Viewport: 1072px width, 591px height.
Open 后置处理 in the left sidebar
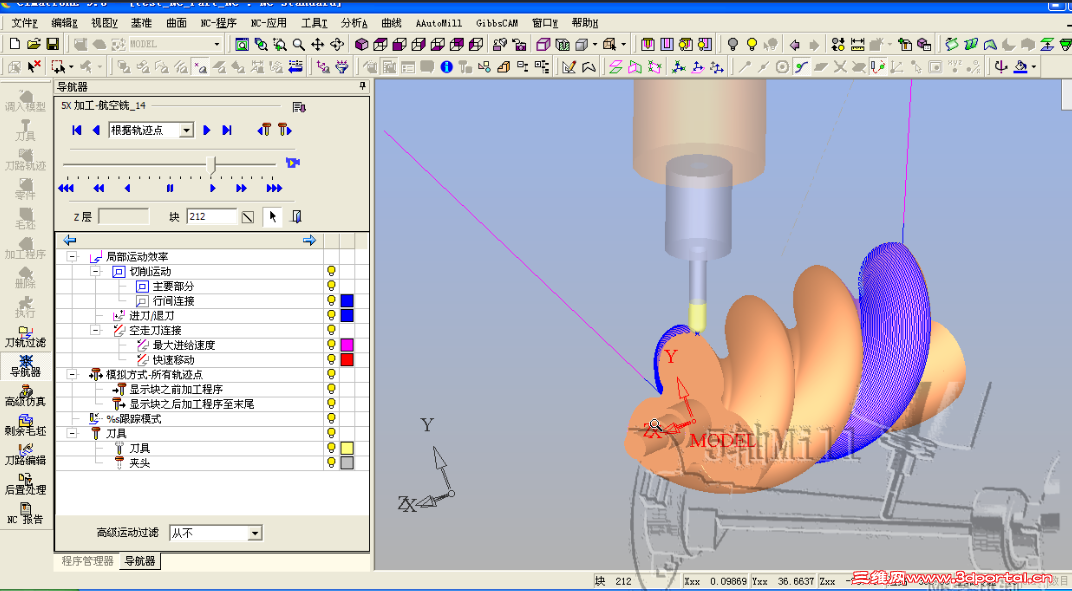25,484
